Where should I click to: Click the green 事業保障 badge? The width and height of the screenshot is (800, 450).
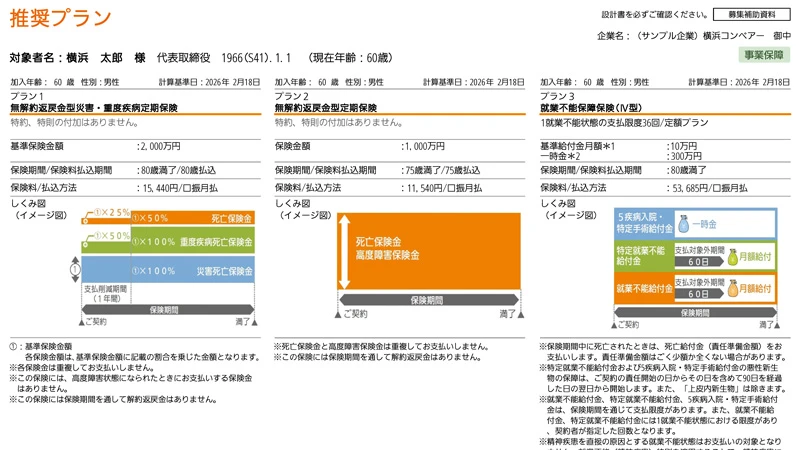pyautogui.click(x=765, y=55)
